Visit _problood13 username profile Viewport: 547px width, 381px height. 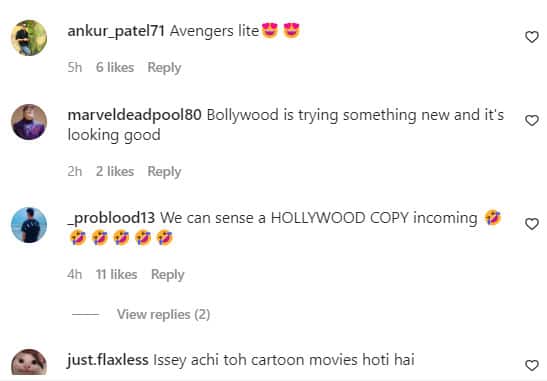click(111, 218)
